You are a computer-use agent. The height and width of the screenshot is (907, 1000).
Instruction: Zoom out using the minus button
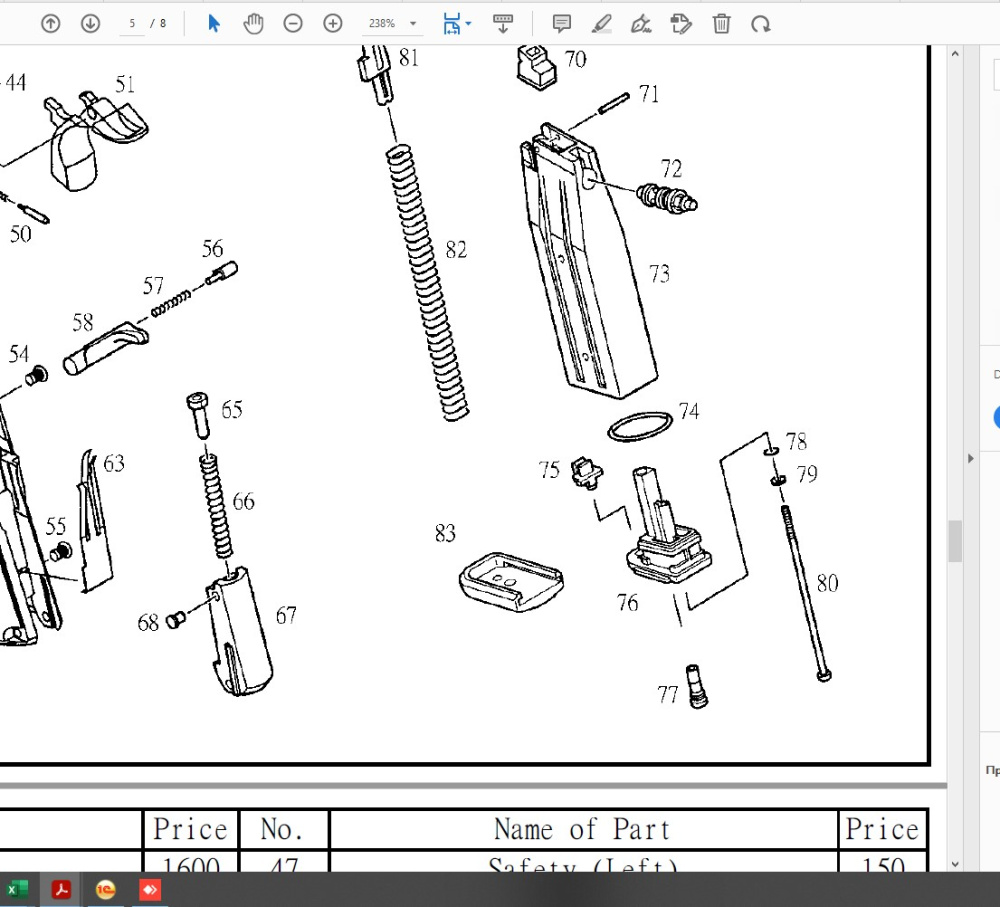(293, 24)
